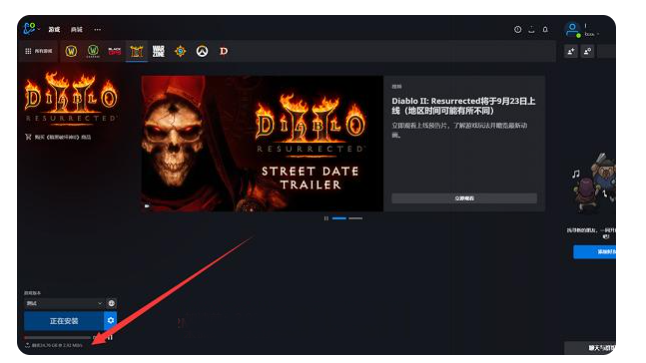Click the installation progress bar
Image resolution: width=646 pixels, height=363 pixels.
click(x=57, y=337)
